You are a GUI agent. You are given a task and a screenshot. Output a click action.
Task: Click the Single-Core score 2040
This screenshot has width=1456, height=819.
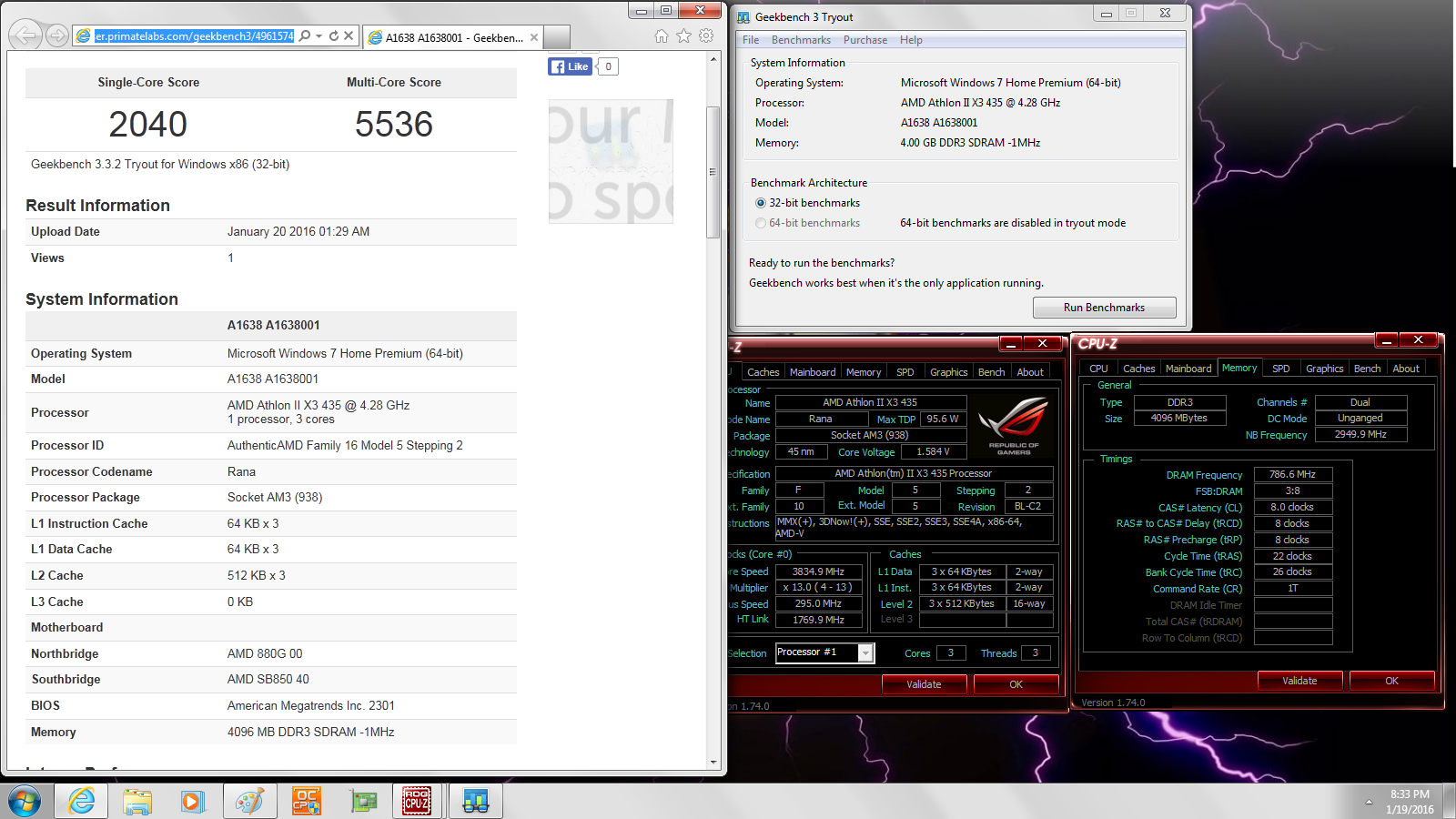(148, 125)
